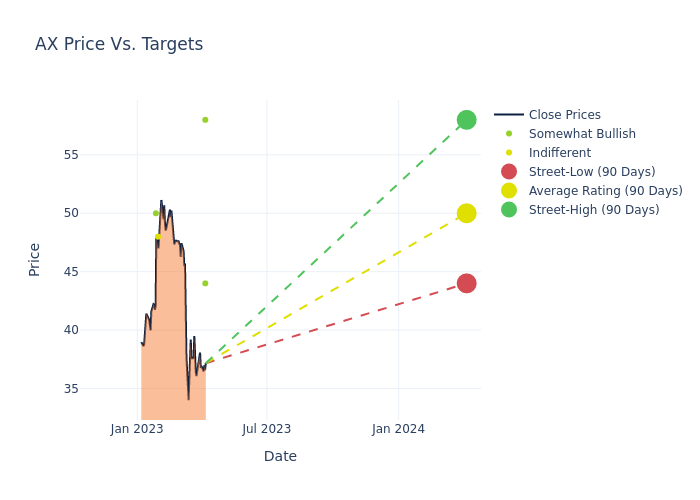Click the large green Street-High marker on the chart
The height and width of the screenshot is (500, 700).
tap(466, 120)
